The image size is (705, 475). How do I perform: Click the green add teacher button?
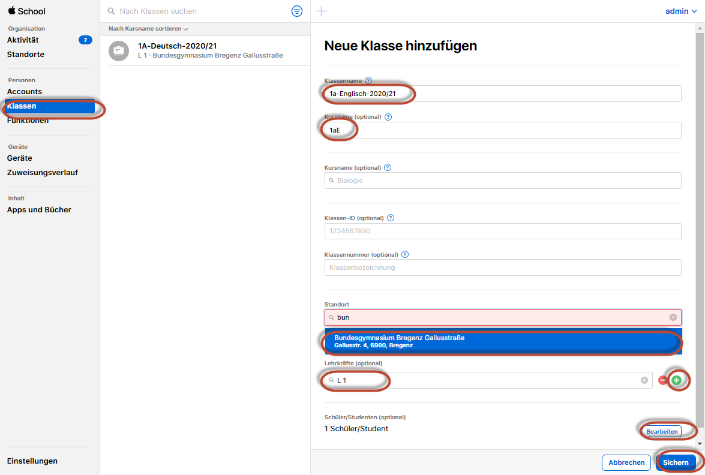pyautogui.click(x=677, y=381)
